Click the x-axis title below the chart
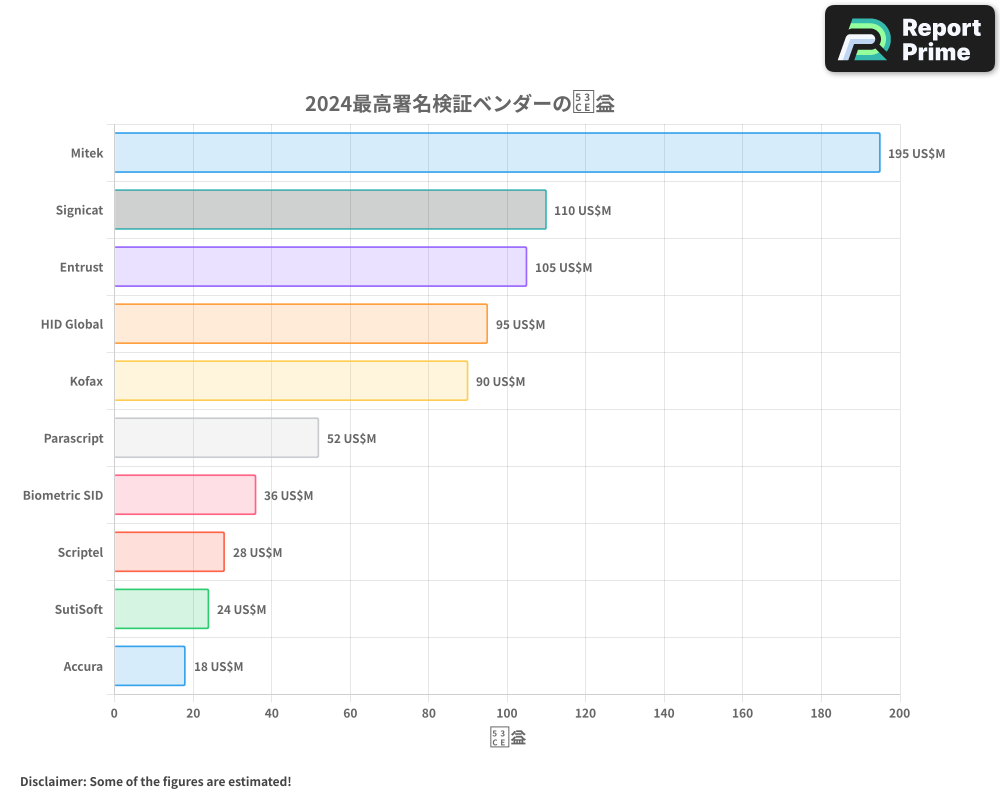 508,736
